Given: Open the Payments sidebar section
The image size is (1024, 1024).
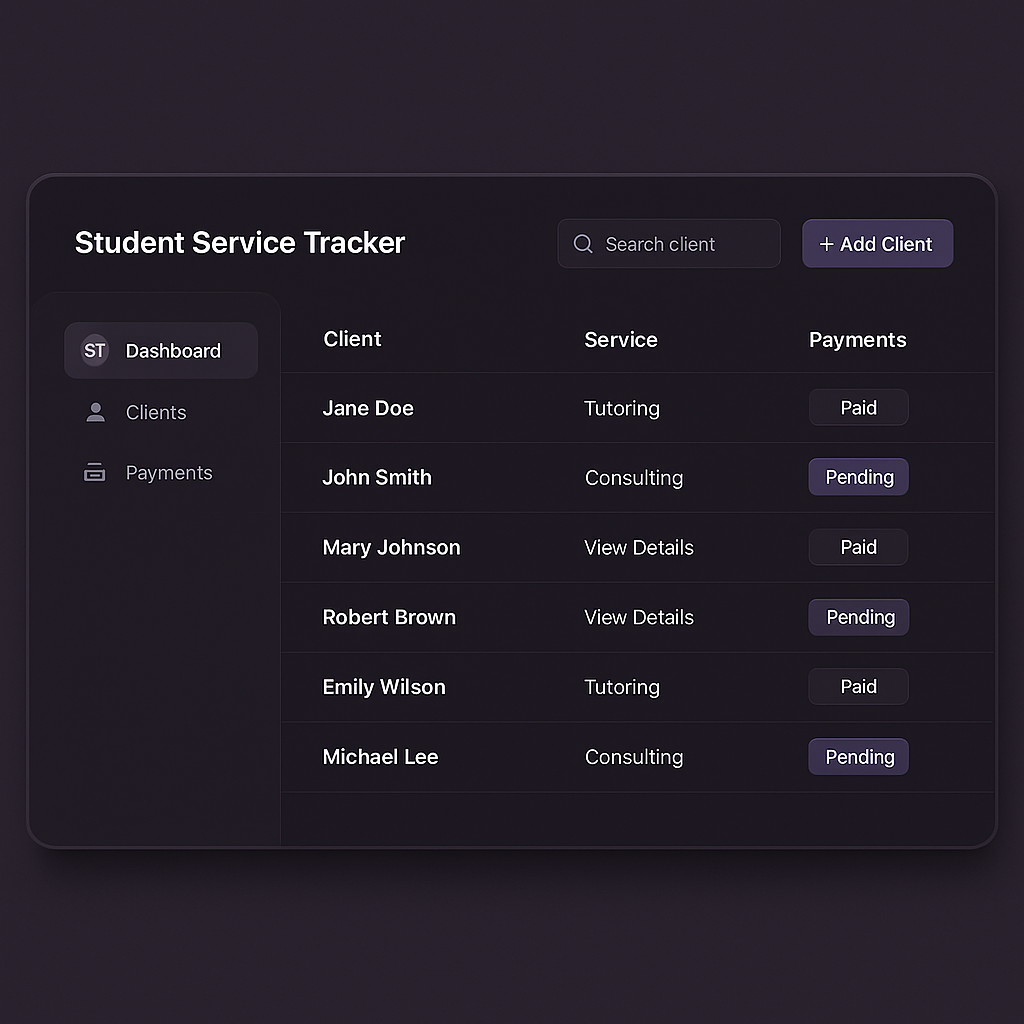Looking at the screenshot, I should tap(168, 472).
